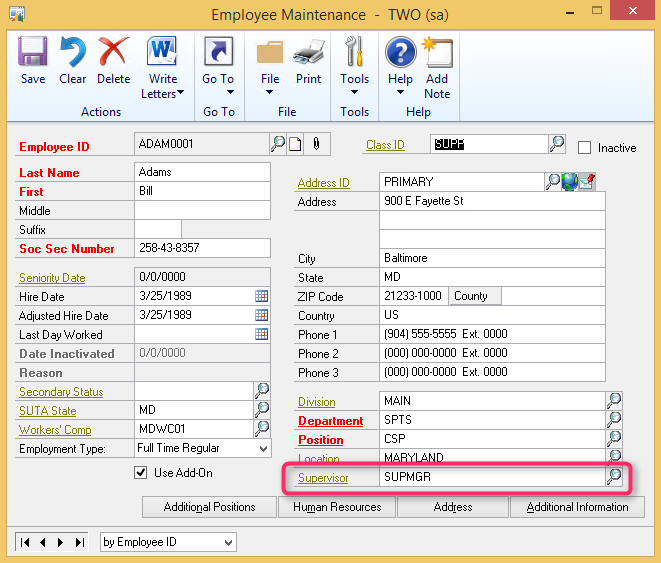Click the Address ID globe icon
This screenshot has width=661, height=563.
tap(570, 182)
